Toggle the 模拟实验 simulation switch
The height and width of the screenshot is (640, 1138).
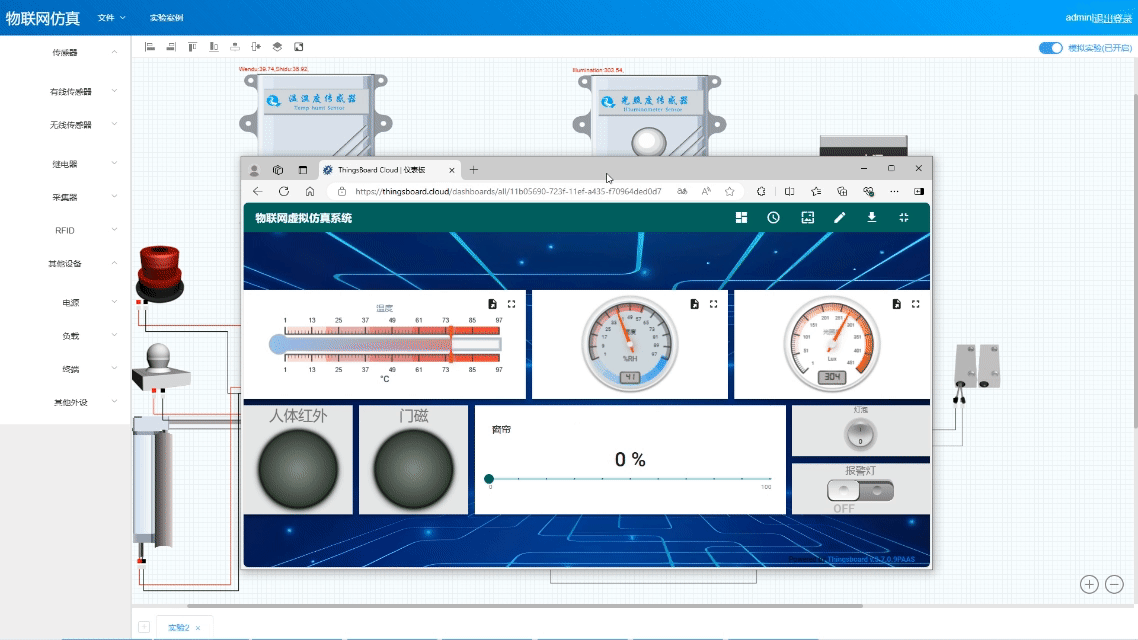tap(1050, 47)
